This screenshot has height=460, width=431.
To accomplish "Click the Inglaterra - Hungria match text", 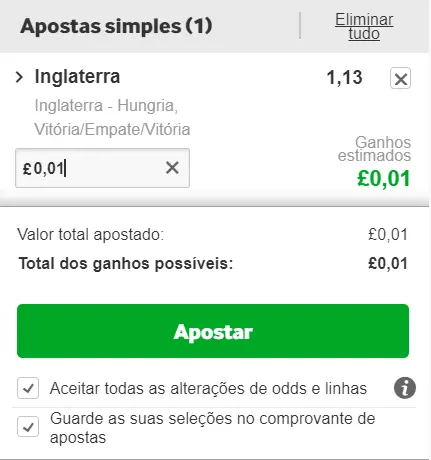I will coord(106,106).
